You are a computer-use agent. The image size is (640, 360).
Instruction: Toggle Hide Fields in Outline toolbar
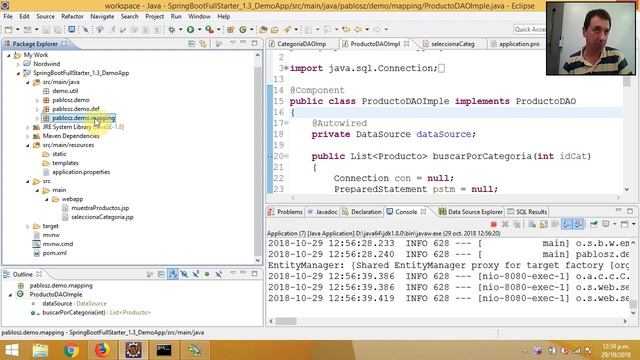[x=184, y=274]
